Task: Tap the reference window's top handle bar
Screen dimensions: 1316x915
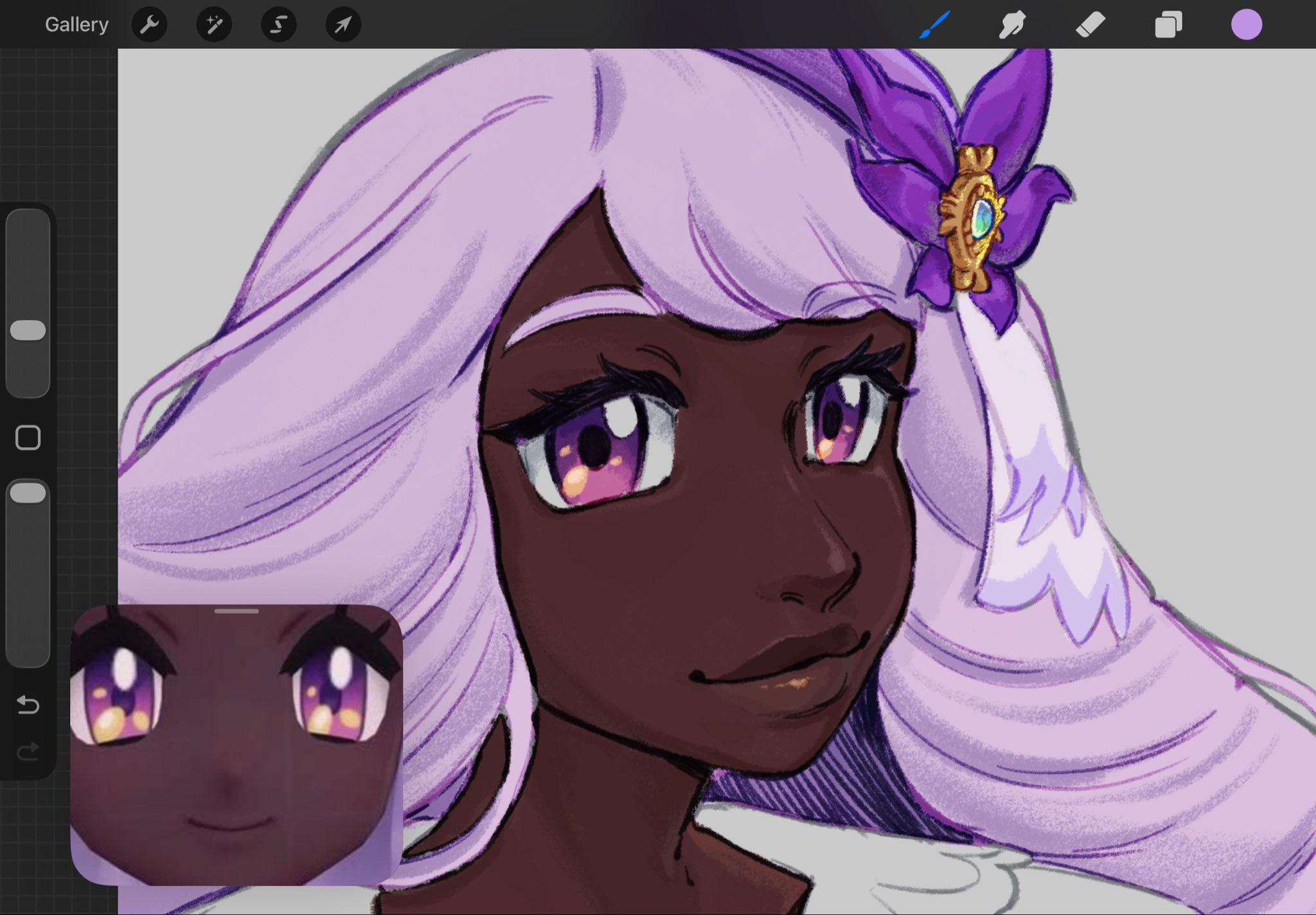Action: tap(236, 611)
